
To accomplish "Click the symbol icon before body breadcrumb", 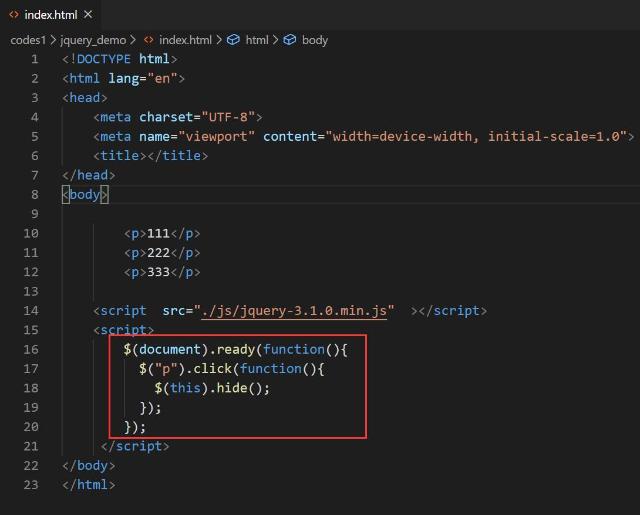I will pyautogui.click(x=289, y=40).
